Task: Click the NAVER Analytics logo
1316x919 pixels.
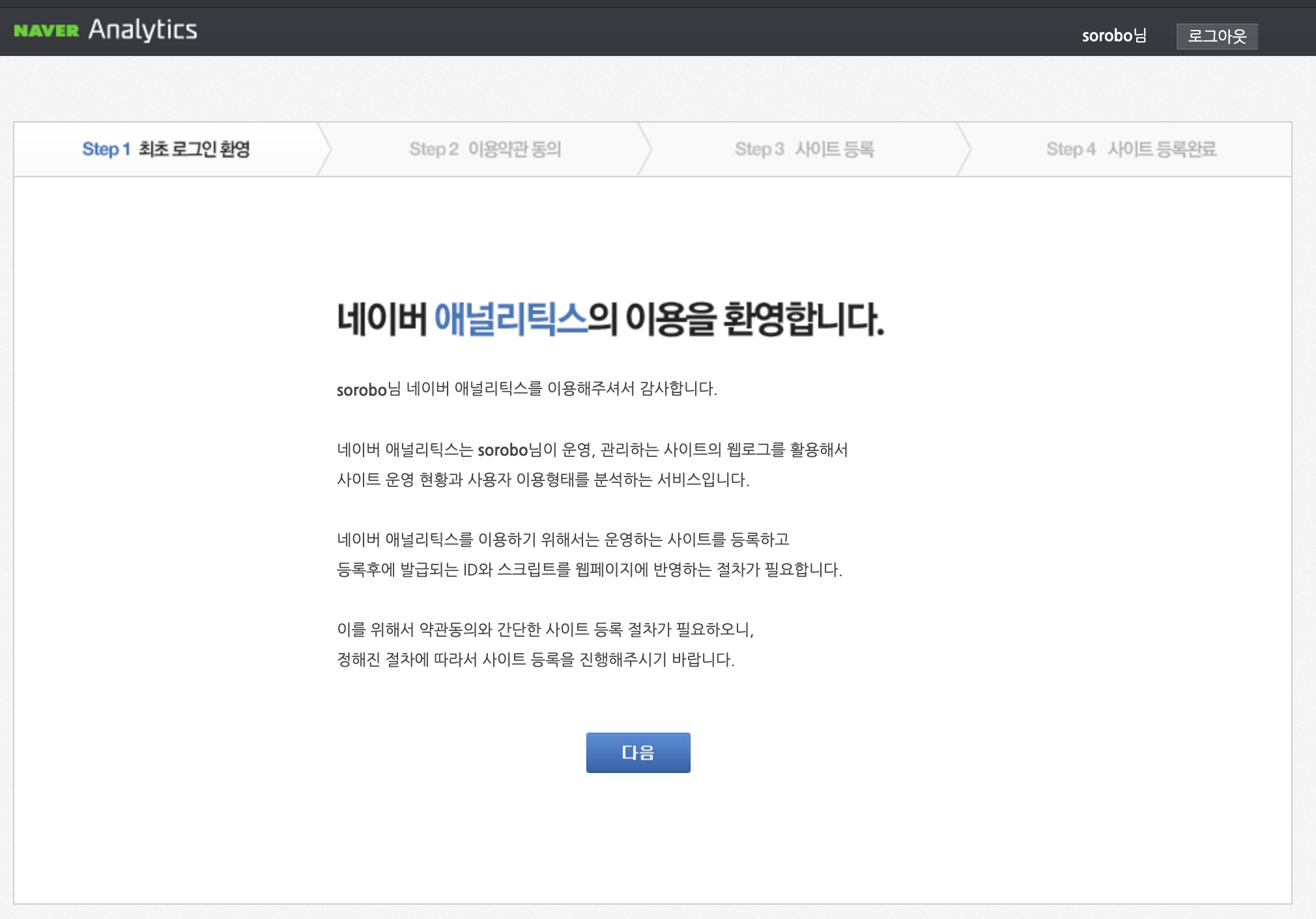Action: [106, 30]
